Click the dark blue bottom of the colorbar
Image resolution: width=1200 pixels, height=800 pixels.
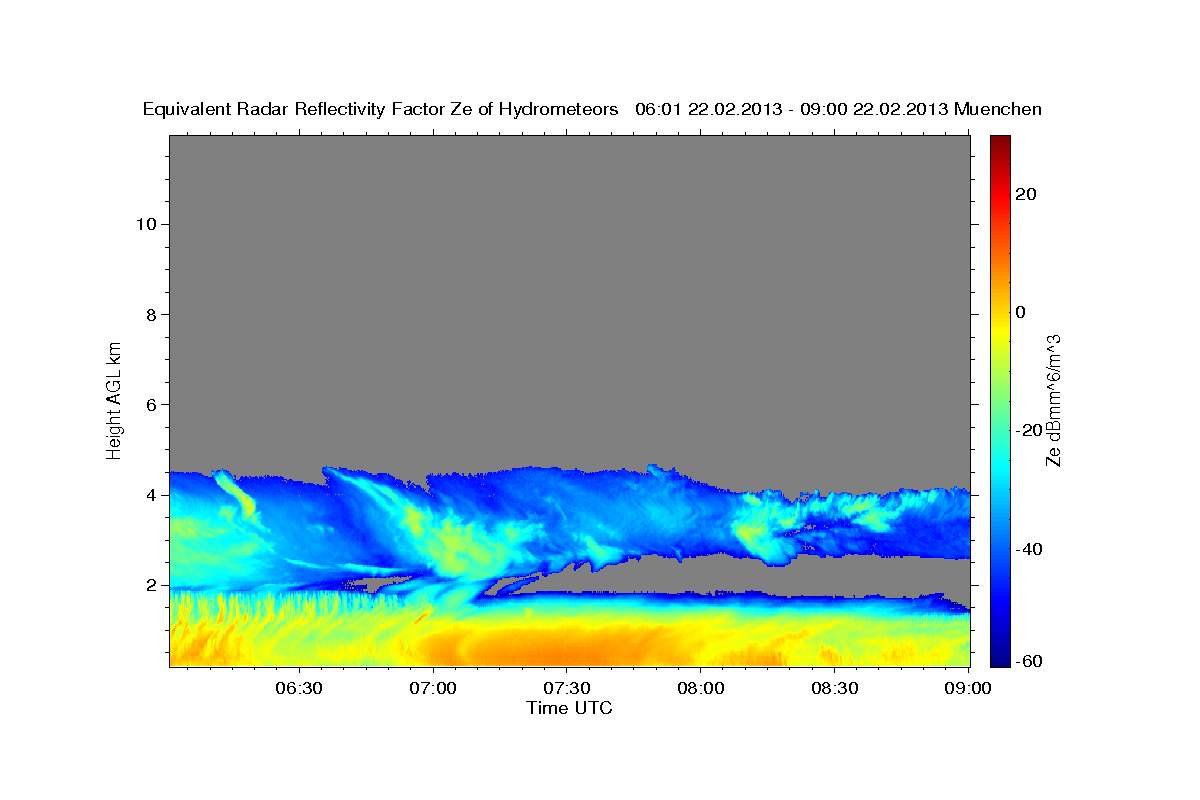1000,658
